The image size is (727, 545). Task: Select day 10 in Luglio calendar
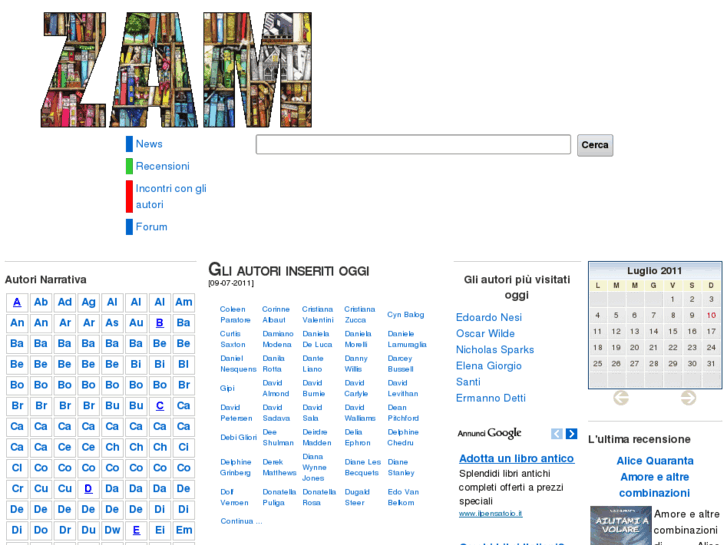pos(711,315)
